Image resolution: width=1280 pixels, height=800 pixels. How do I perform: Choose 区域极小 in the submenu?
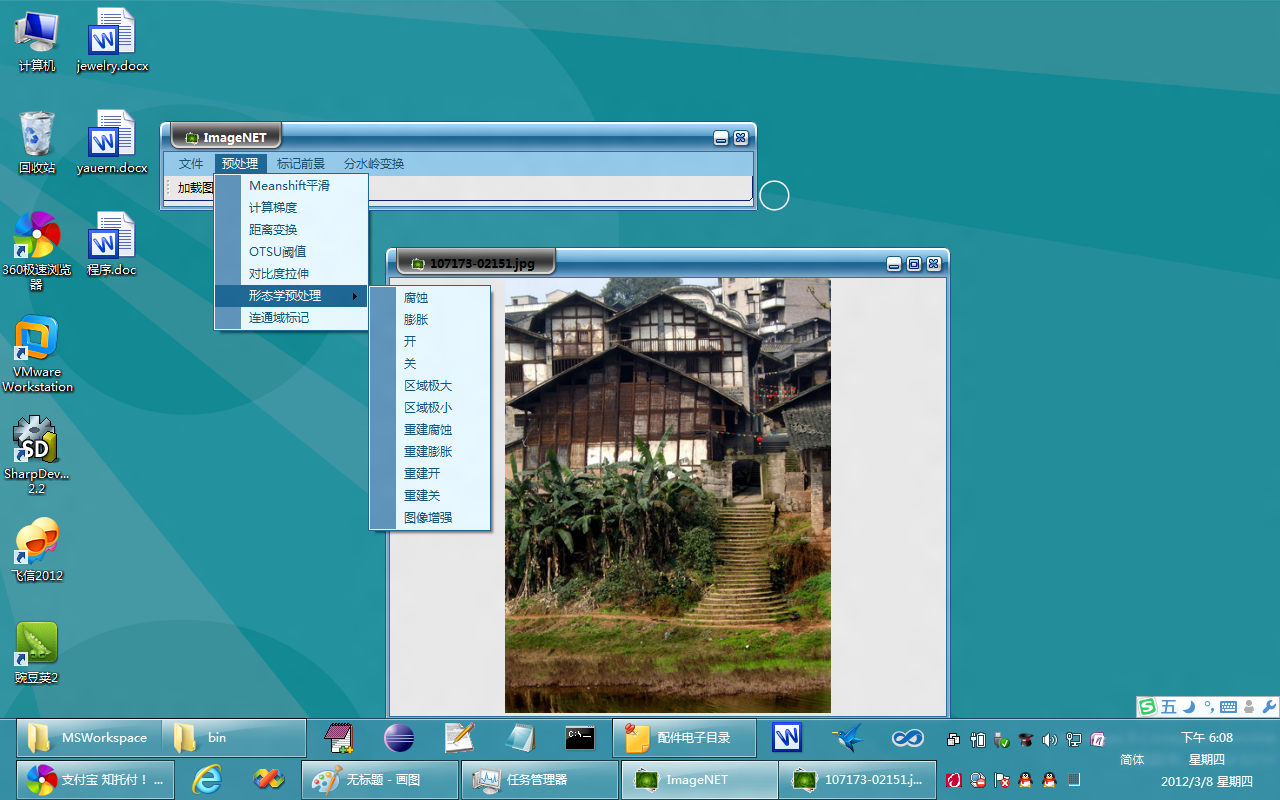pyautogui.click(x=430, y=408)
